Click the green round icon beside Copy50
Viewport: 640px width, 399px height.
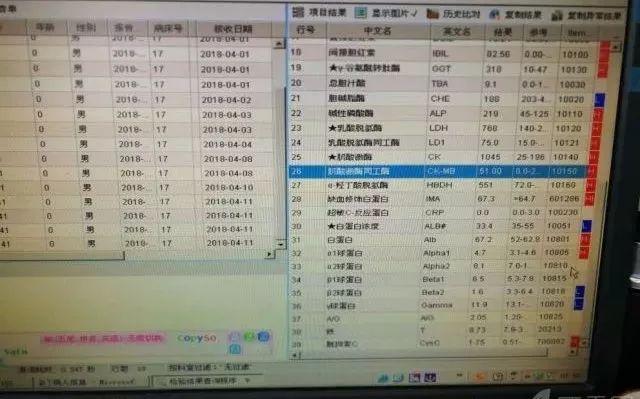pyautogui.click(x=248, y=337)
